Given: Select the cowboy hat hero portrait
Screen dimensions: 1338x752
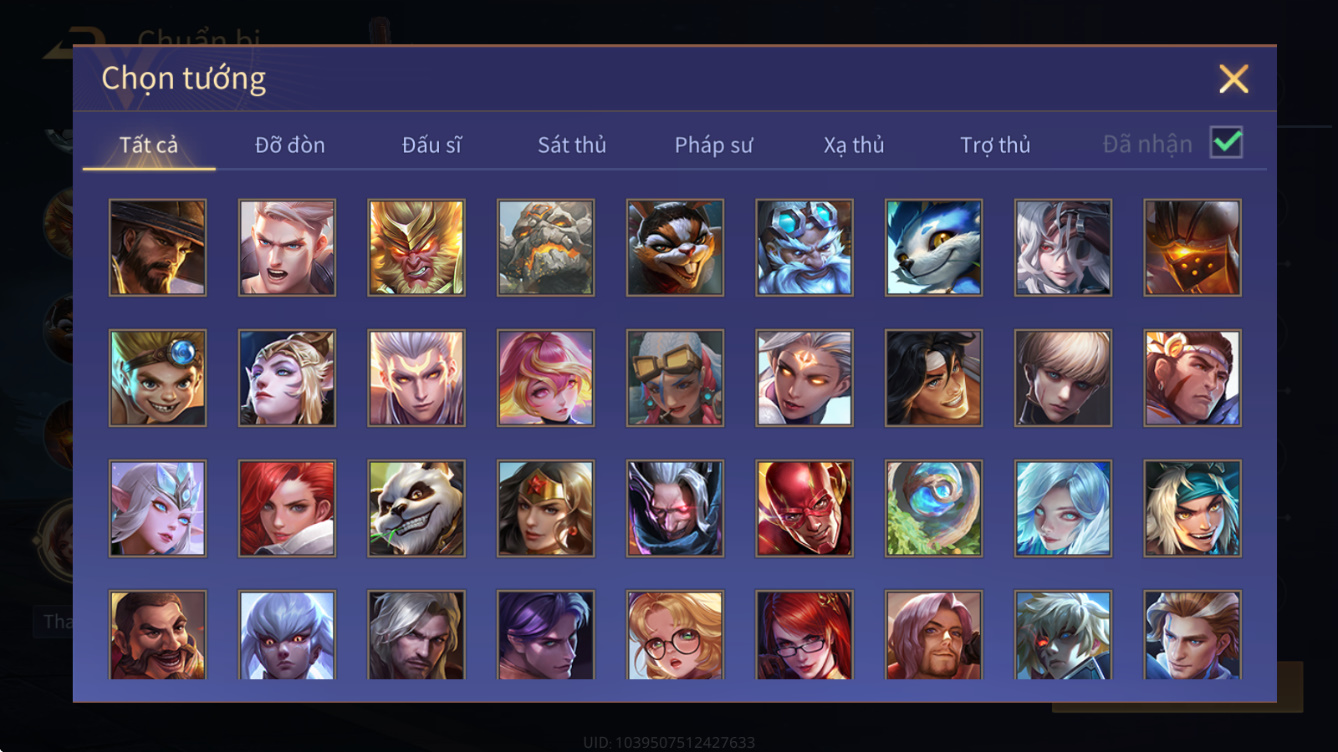Looking at the screenshot, I should pos(158,247).
